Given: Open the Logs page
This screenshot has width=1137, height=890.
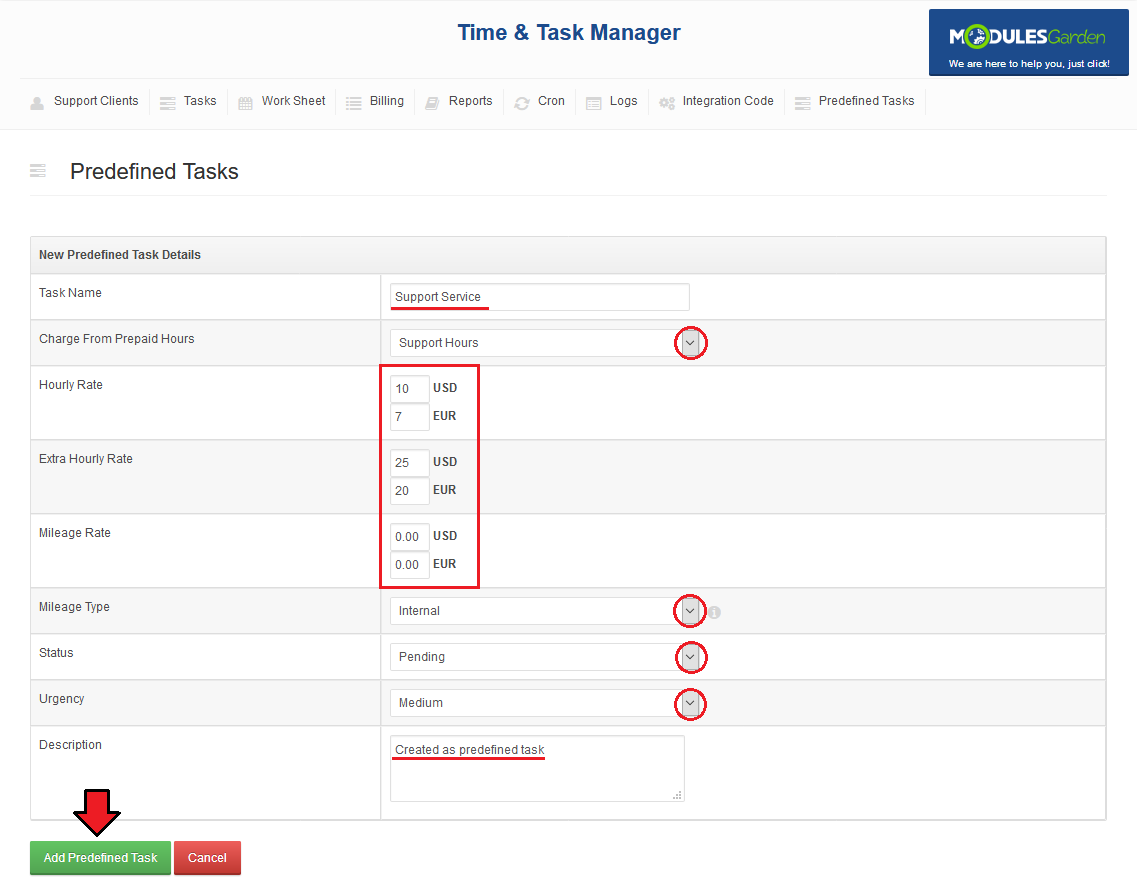Looking at the screenshot, I should pyautogui.click(x=623, y=101).
